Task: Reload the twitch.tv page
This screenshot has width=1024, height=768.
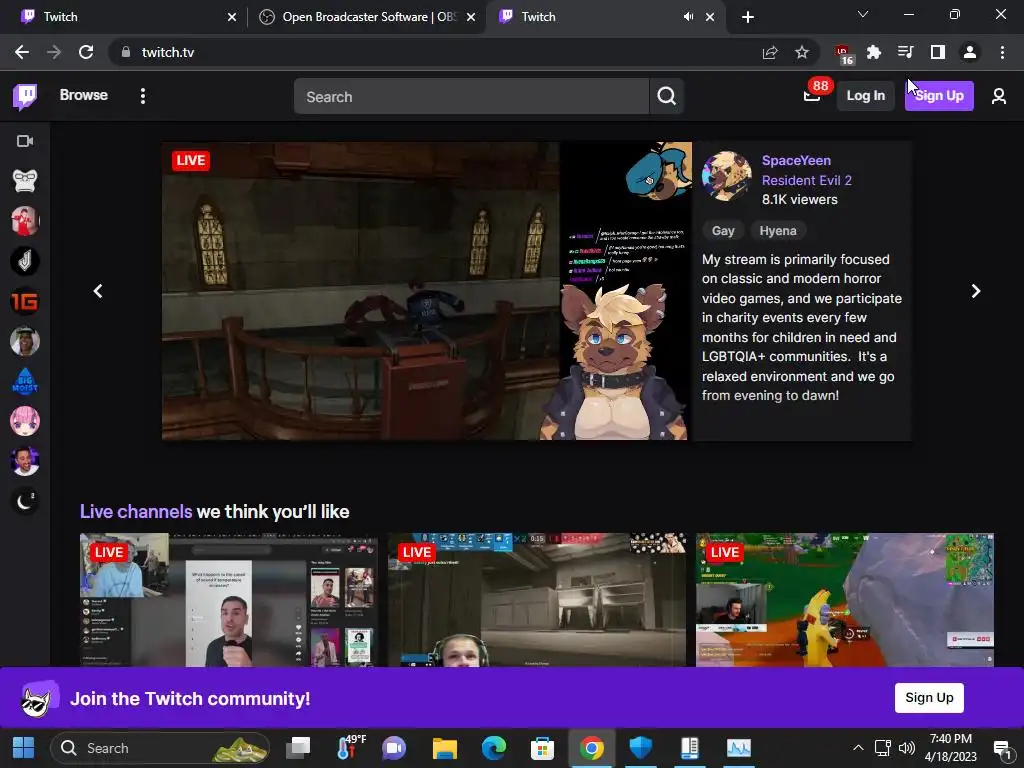Action: (x=86, y=52)
